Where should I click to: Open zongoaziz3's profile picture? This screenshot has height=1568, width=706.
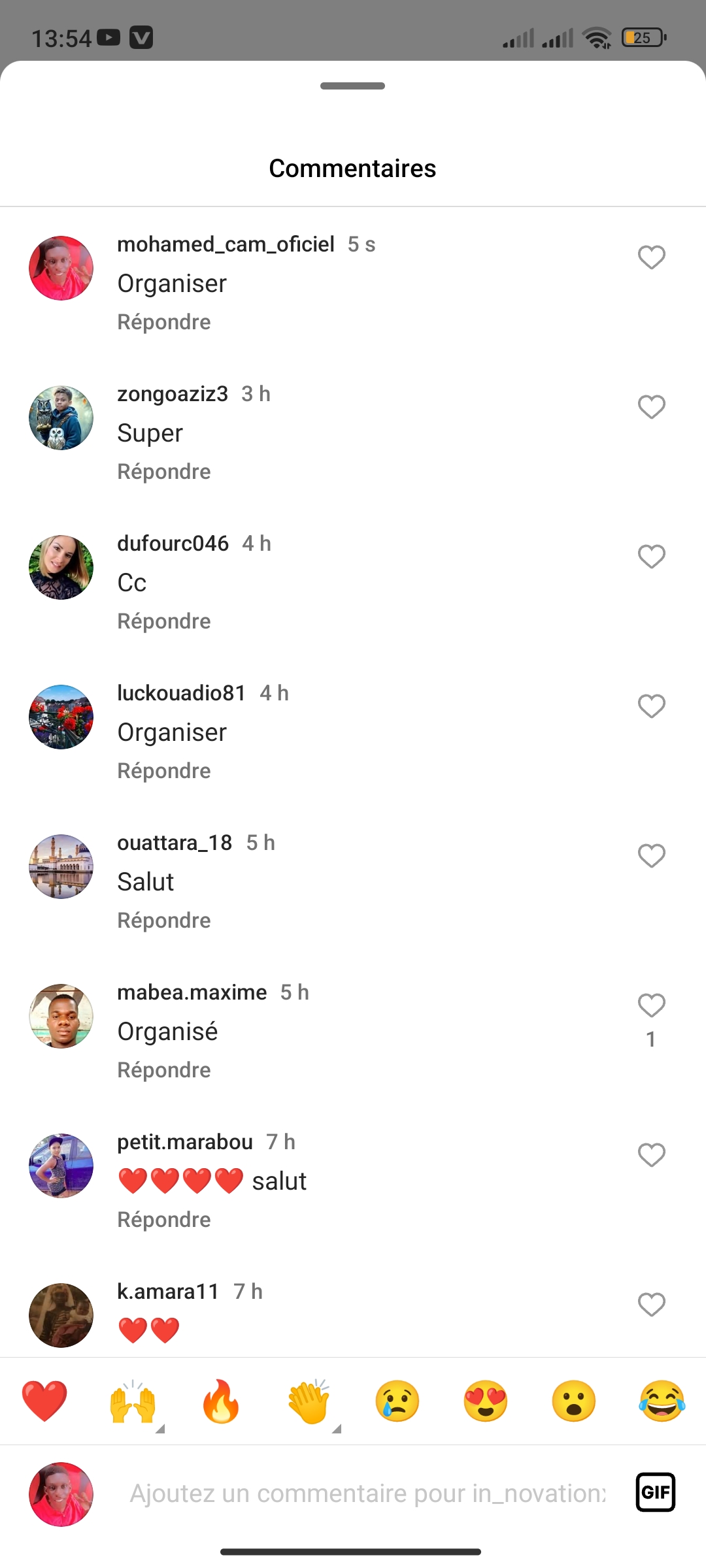coord(61,418)
